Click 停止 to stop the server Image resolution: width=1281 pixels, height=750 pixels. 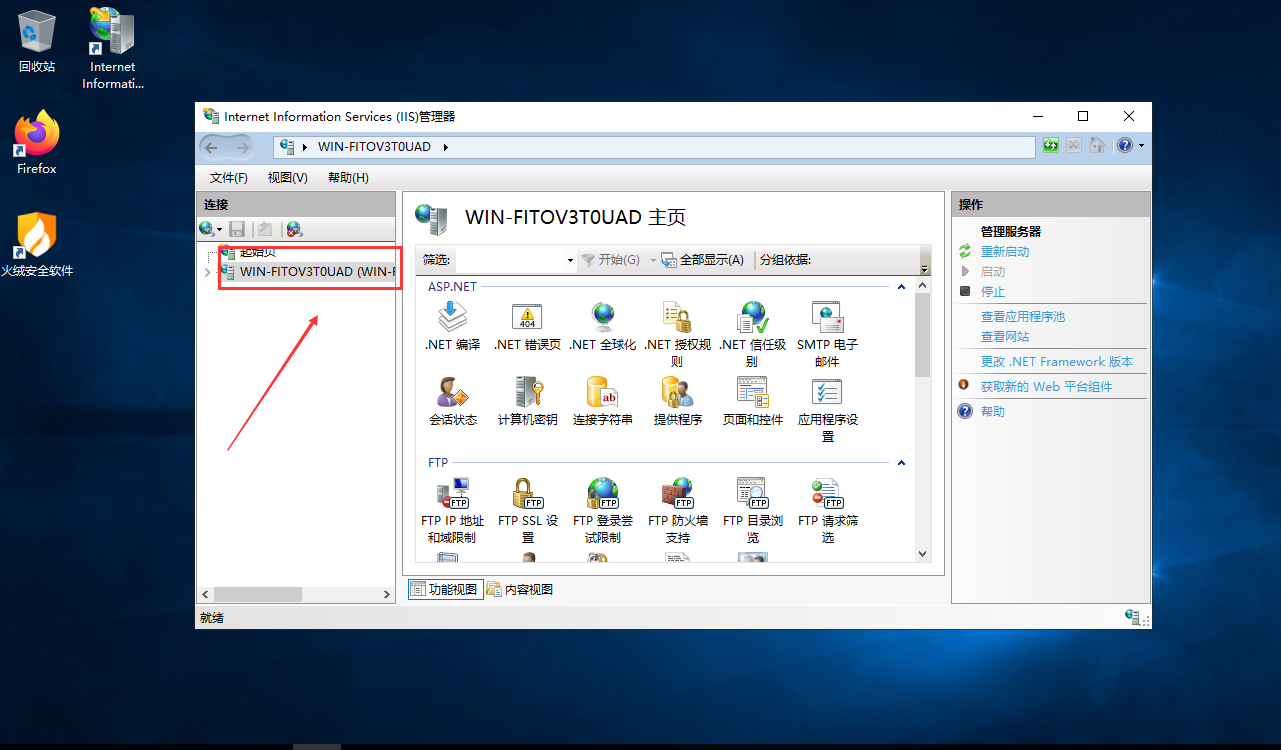click(993, 292)
